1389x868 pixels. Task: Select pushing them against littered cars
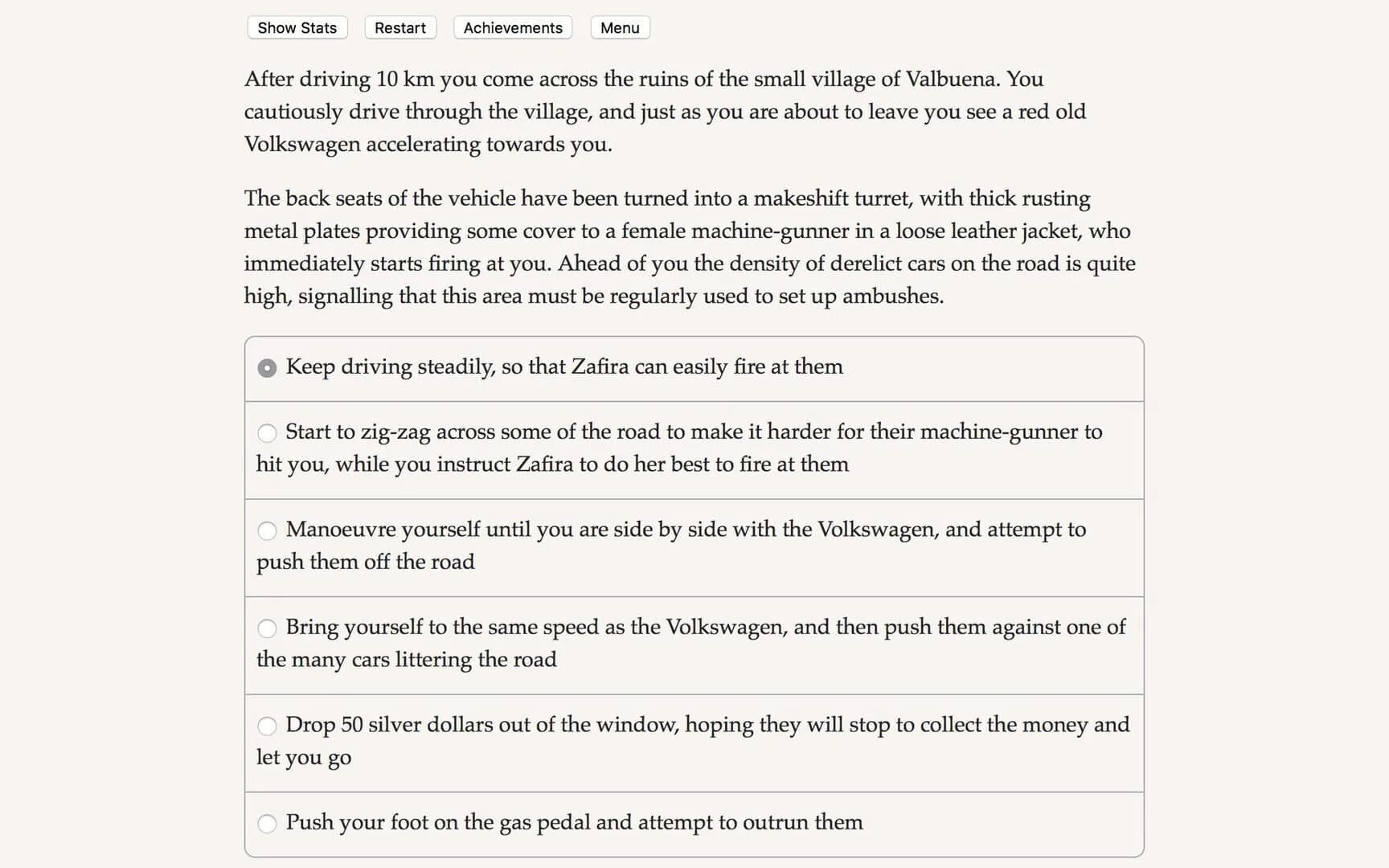(268, 628)
